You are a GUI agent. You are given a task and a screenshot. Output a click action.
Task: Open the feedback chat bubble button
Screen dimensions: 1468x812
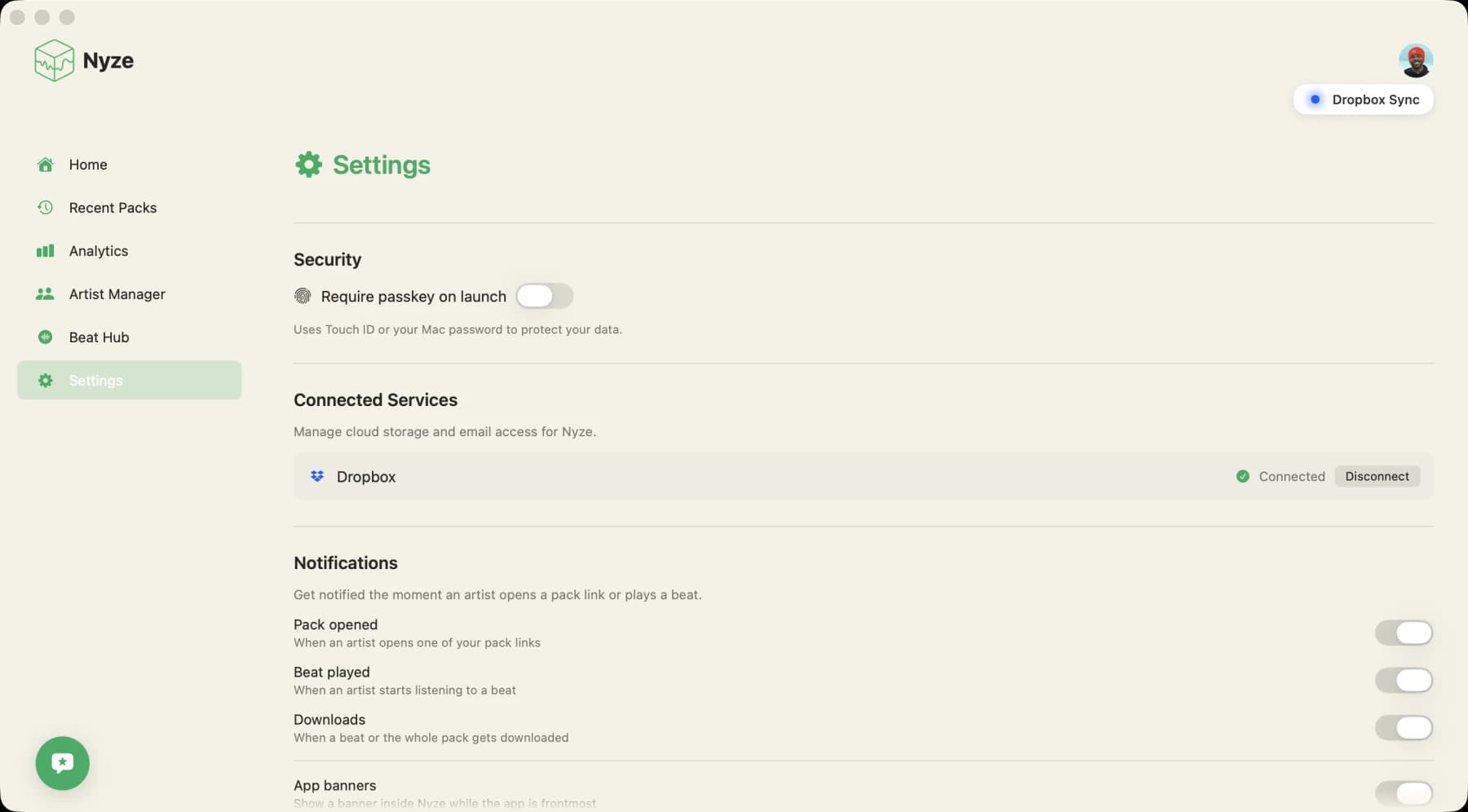(63, 763)
